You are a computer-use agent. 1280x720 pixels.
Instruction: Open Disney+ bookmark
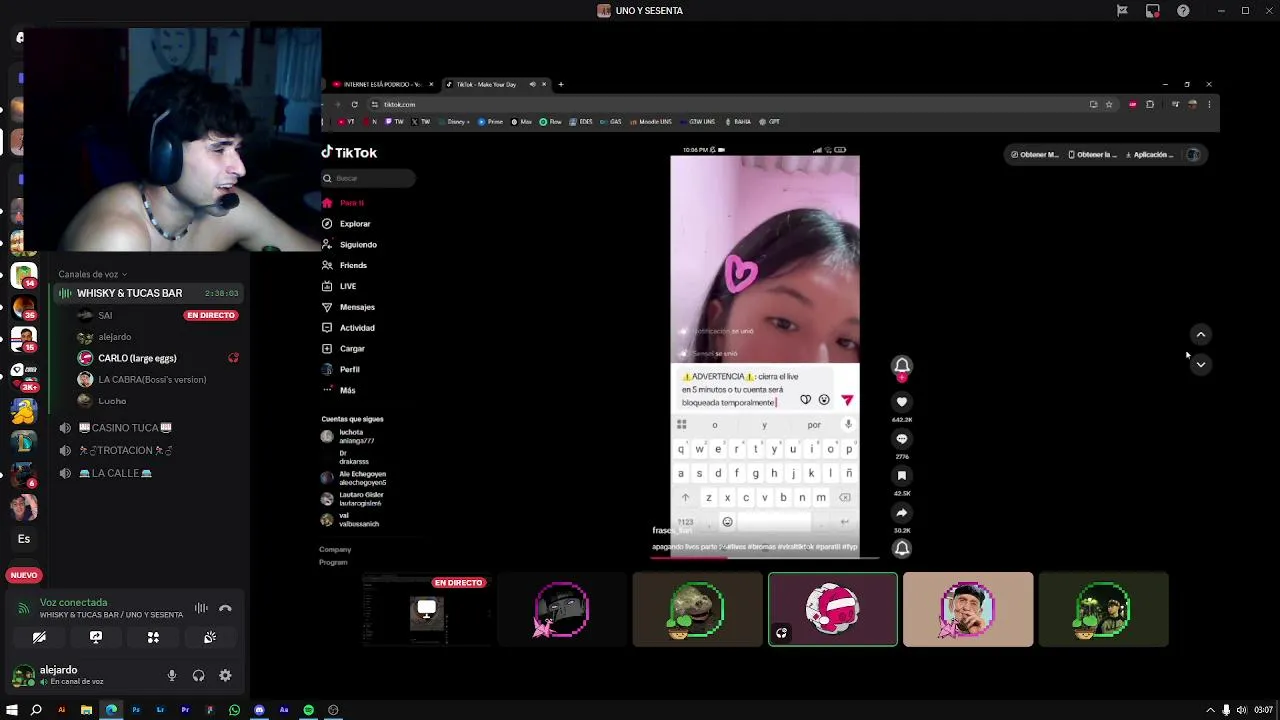tap(454, 122)
